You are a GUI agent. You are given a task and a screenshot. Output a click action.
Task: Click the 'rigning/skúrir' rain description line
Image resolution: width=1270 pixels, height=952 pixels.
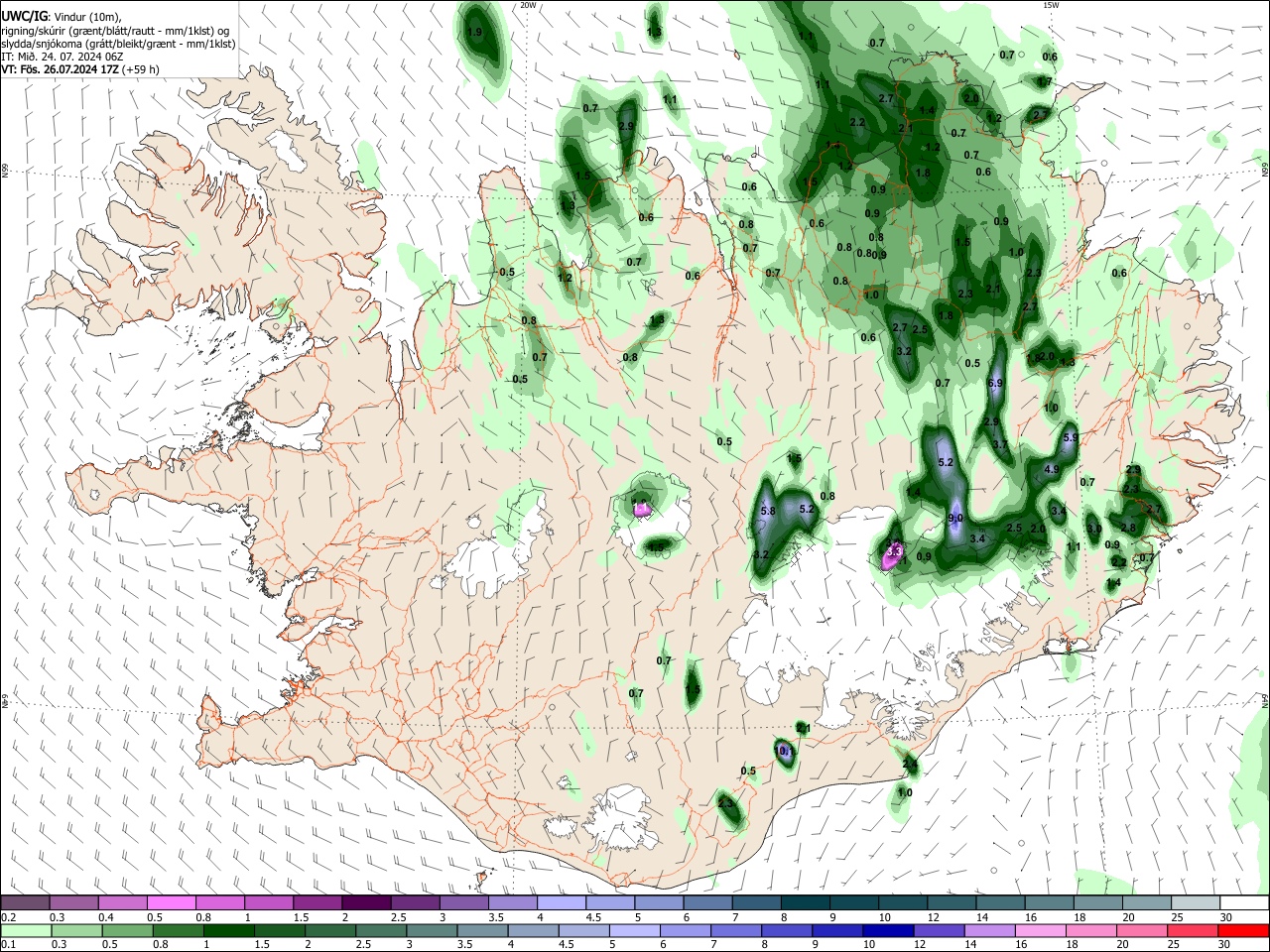(115, 30)
